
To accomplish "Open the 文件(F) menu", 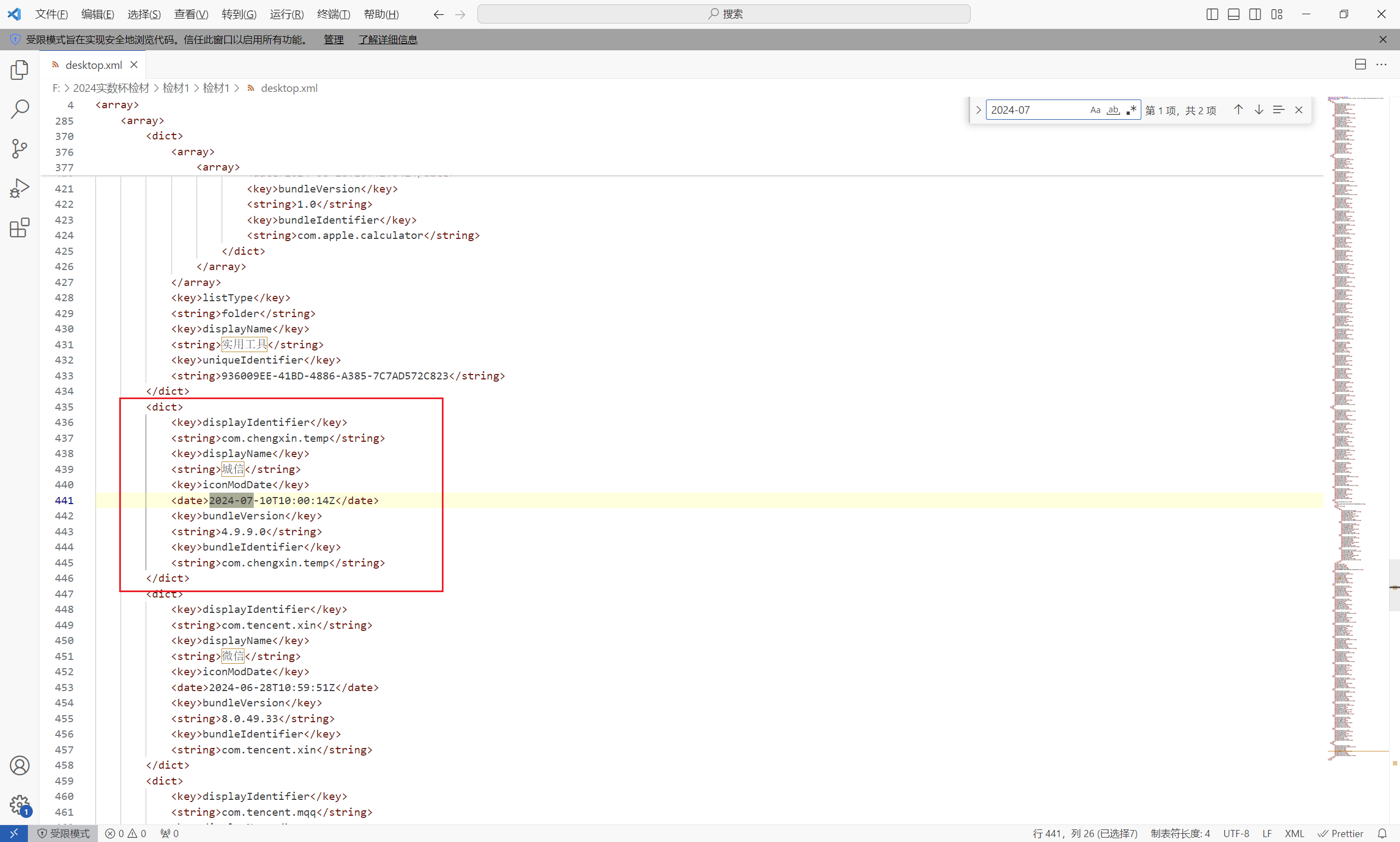I will 51,14.
